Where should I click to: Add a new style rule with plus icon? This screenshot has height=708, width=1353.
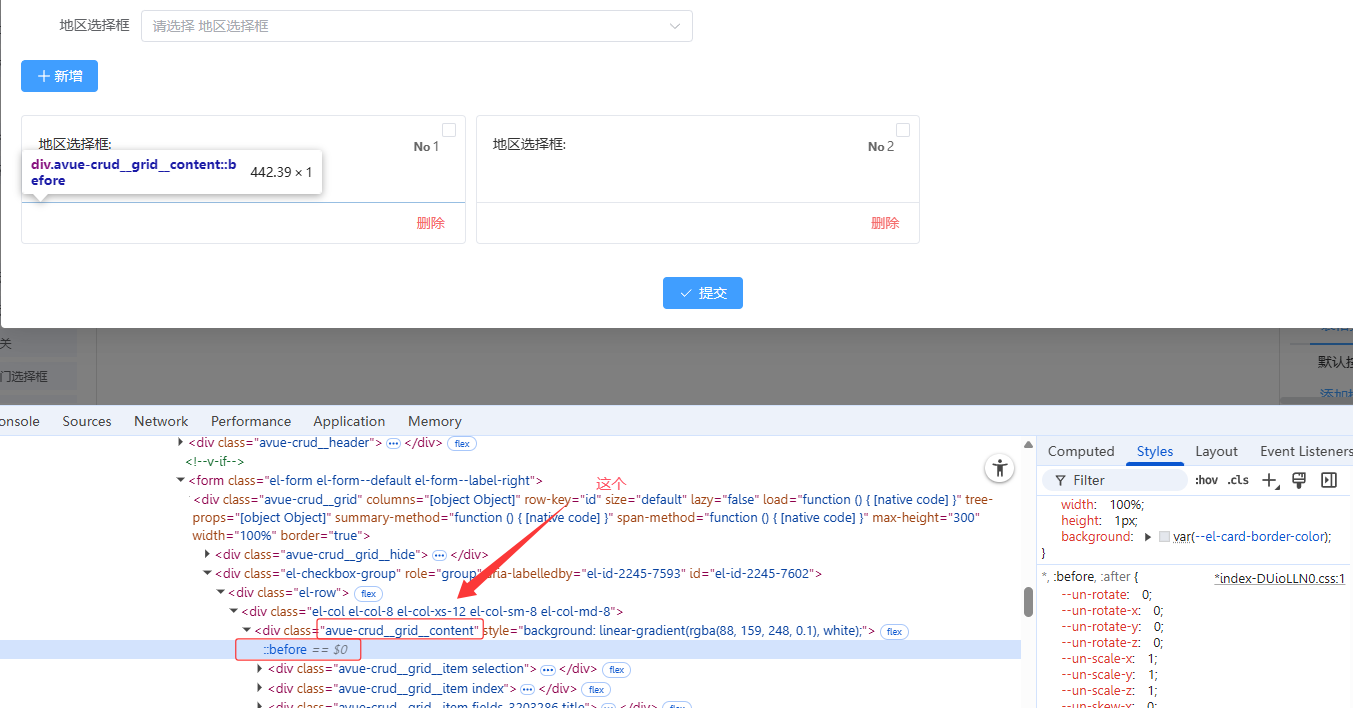1269,480
